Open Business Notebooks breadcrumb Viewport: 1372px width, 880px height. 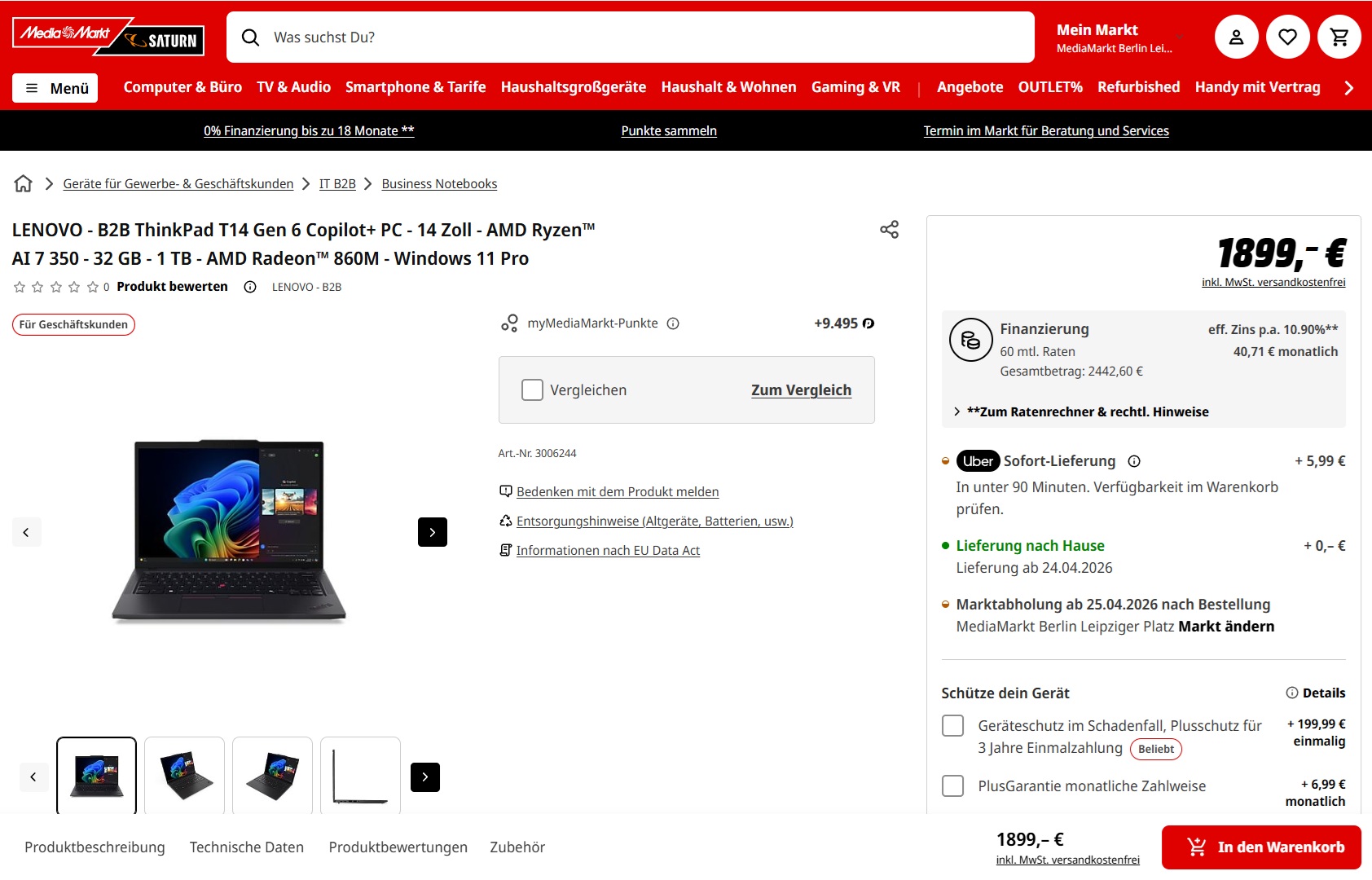point(439,184)
